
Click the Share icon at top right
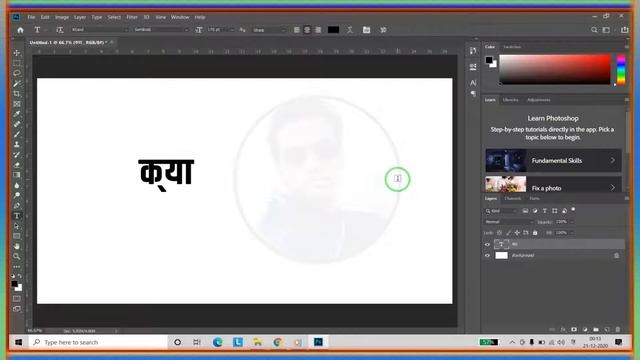[x=624, y=30]
